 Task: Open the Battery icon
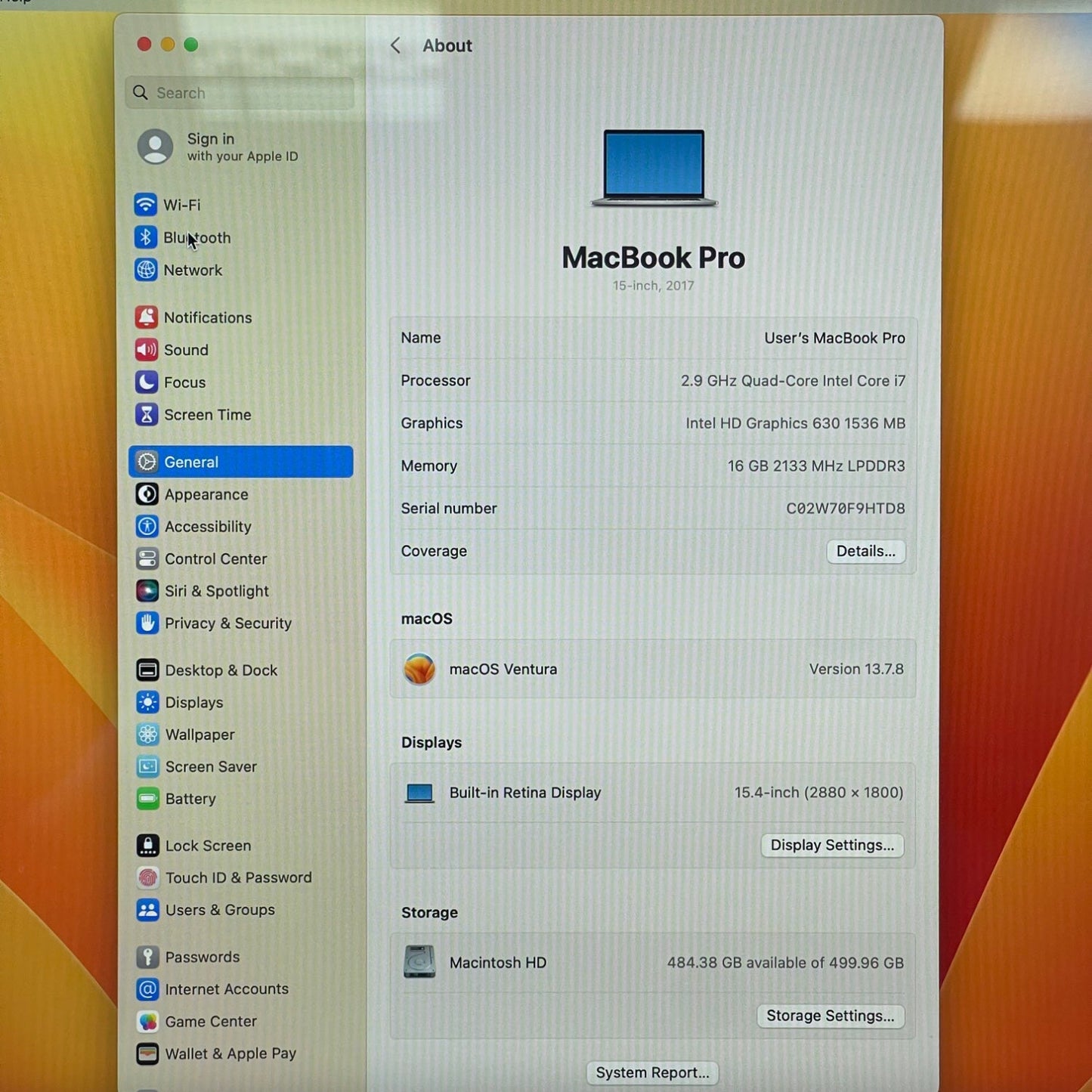148,799
